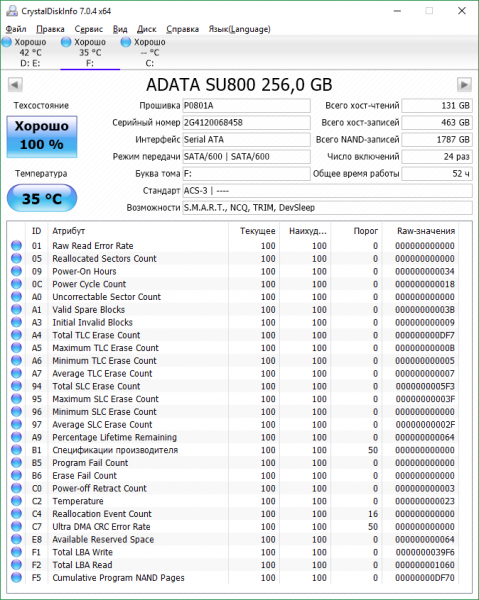Viewport: 479px width, 600px height.
Task: Click the Хорошо 100 % health status button
Action: [42, 137]
